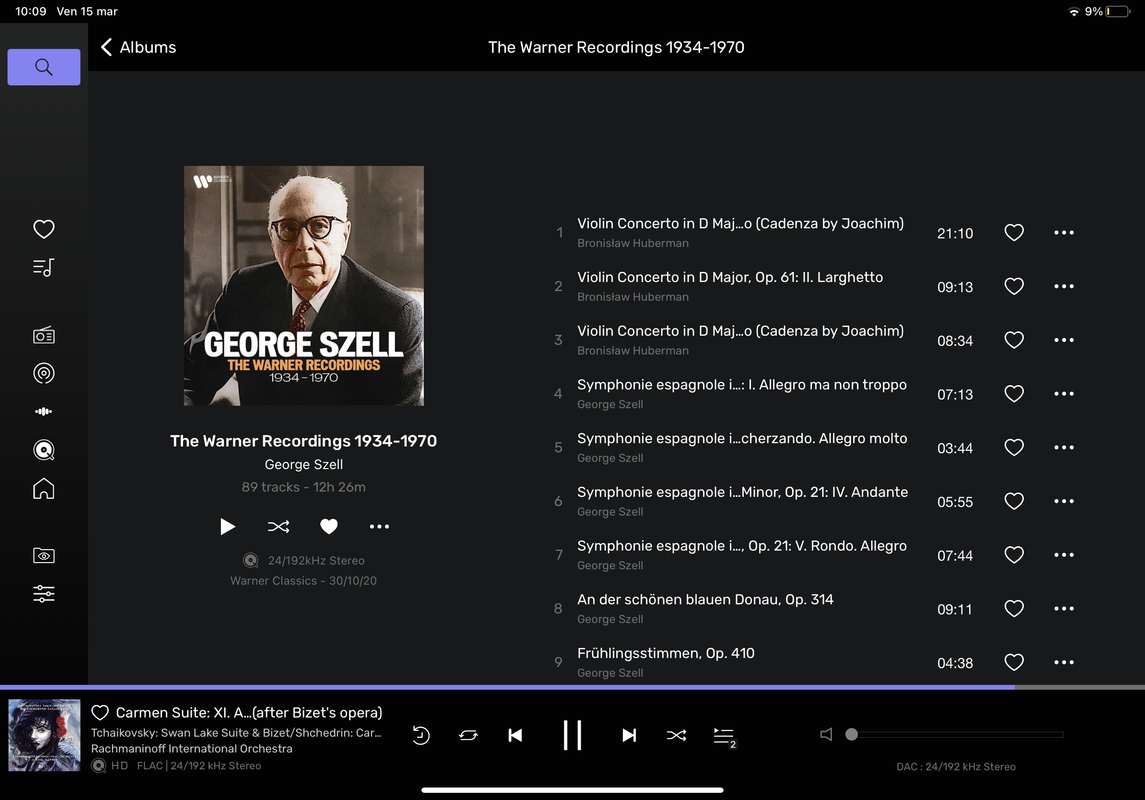The image size is (1145, 800).
Task: Tap the iPad battery indicator
Action: coord(1117,12)
